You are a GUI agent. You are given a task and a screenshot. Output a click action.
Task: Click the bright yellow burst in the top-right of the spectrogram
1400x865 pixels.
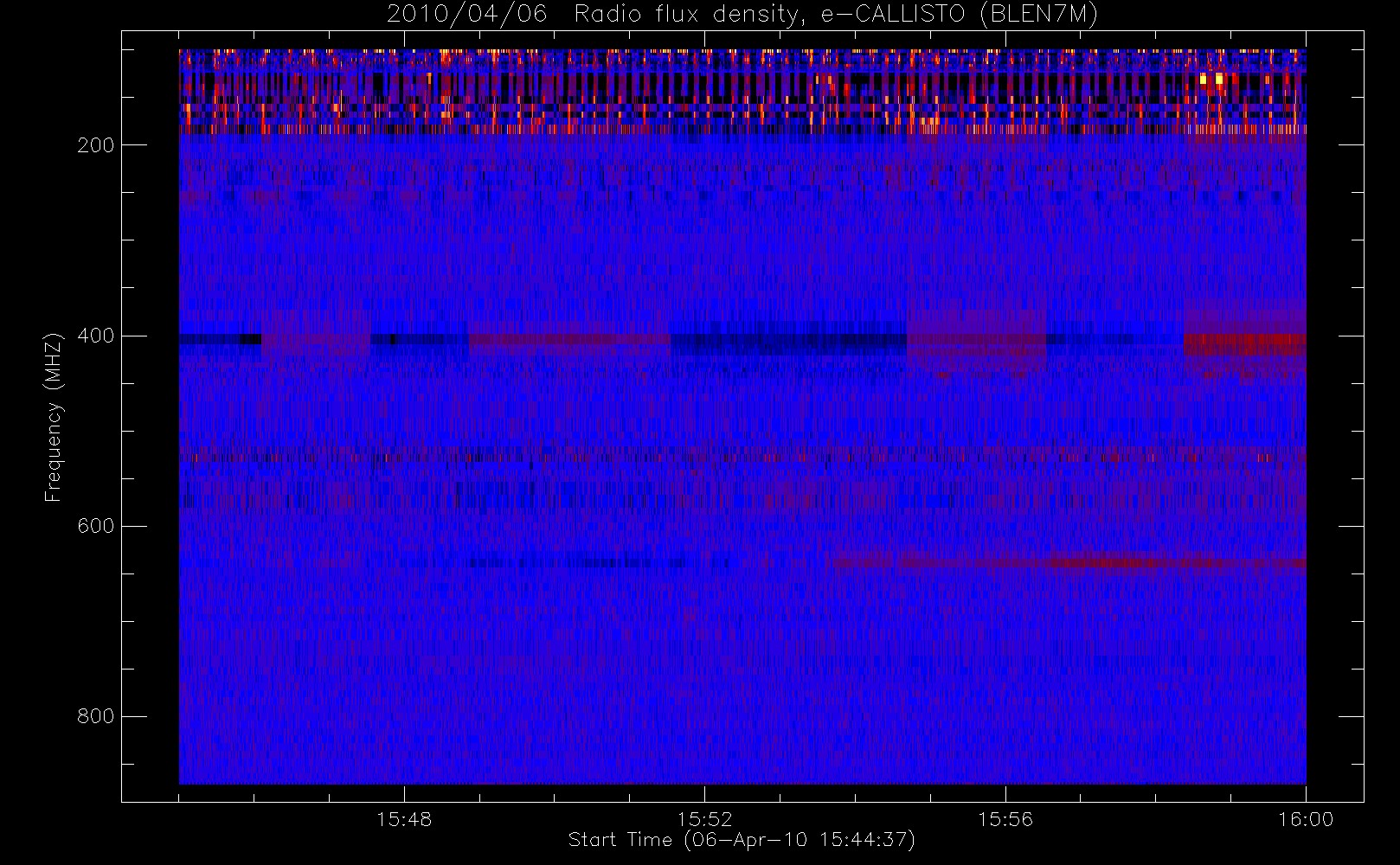[x=1212, y=80]
